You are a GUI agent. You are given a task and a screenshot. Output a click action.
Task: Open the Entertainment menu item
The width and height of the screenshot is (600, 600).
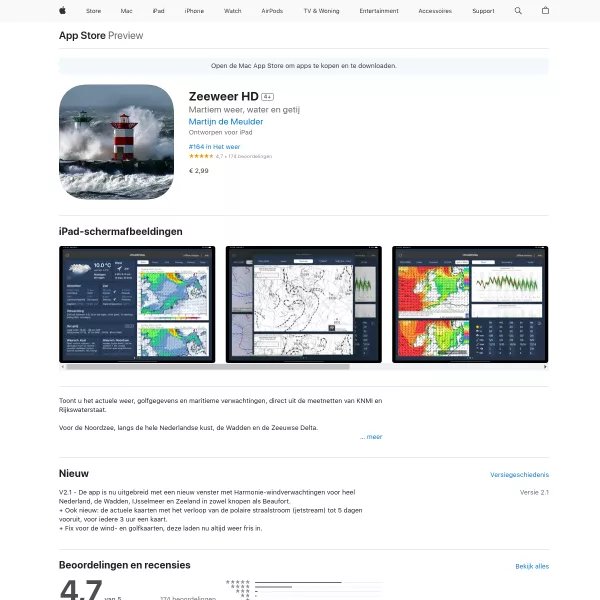(x=379, y=11)
